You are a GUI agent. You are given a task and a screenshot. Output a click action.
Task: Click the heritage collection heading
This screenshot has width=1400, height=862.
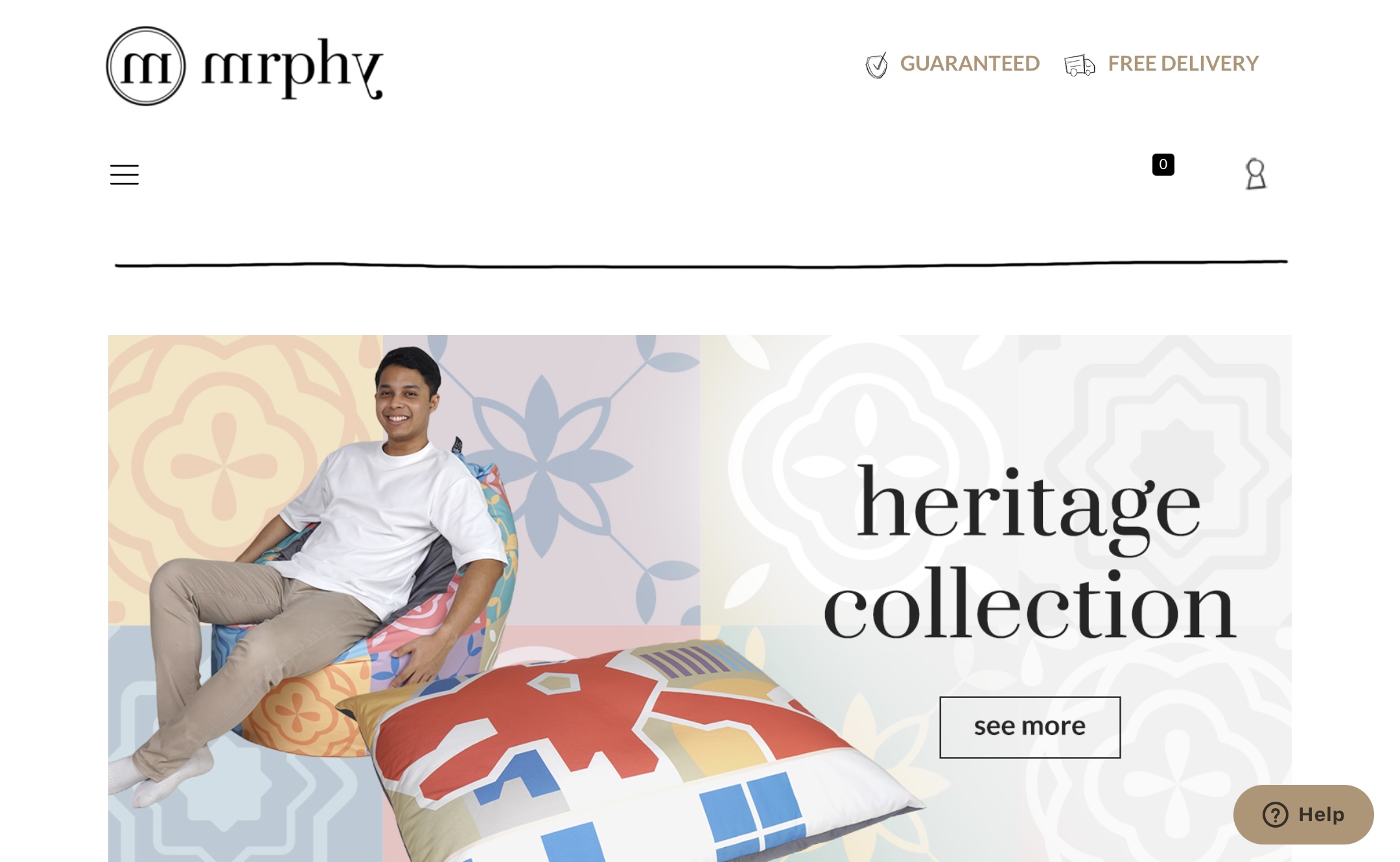tap(1030, 552)
